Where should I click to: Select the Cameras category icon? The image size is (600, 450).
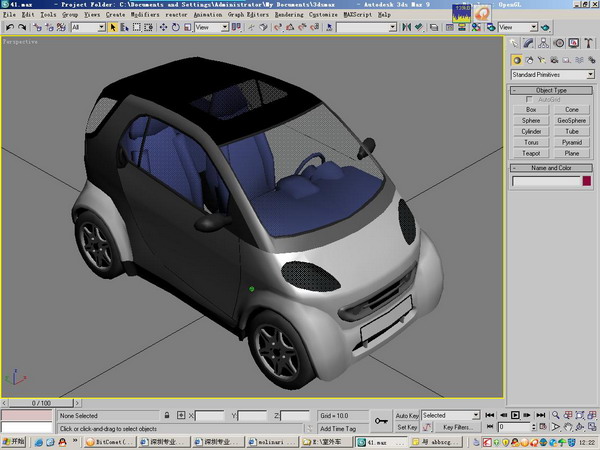pyautogui.click(x=553, y=60)
